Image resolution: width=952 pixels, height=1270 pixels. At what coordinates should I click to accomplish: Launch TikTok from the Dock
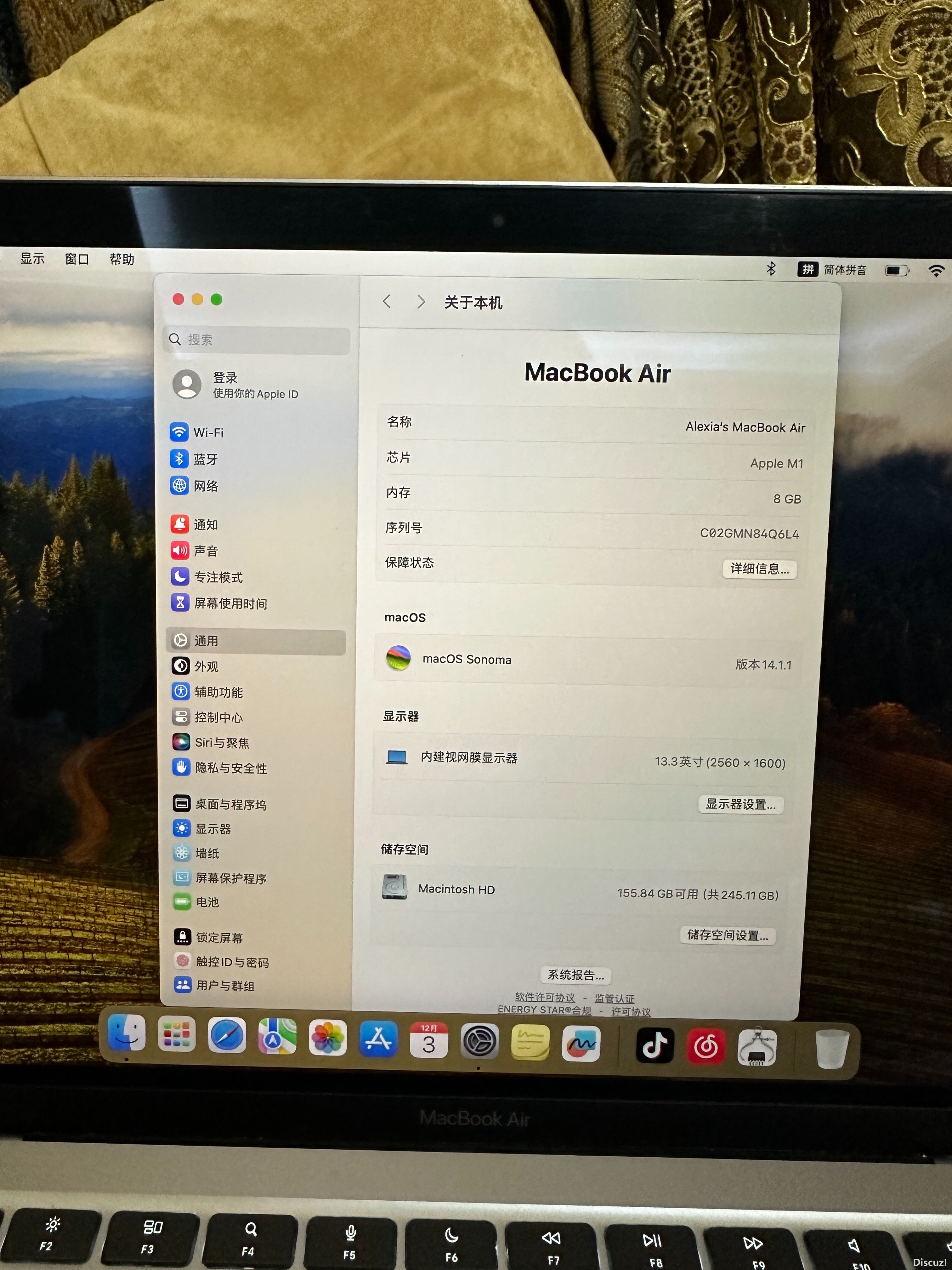click(x=655, y=1045)
